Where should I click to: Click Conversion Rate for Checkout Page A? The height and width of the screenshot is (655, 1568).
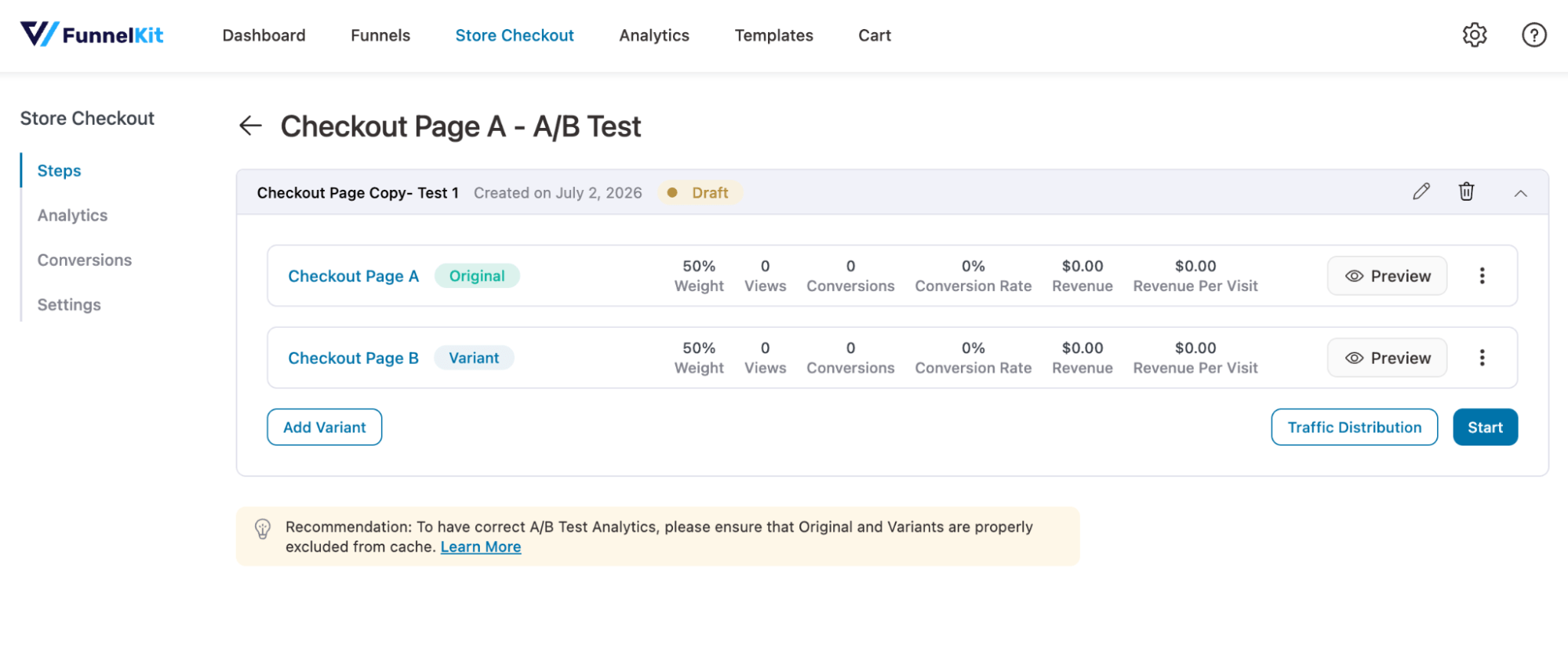pyautogui.click(x=973, y=276)
